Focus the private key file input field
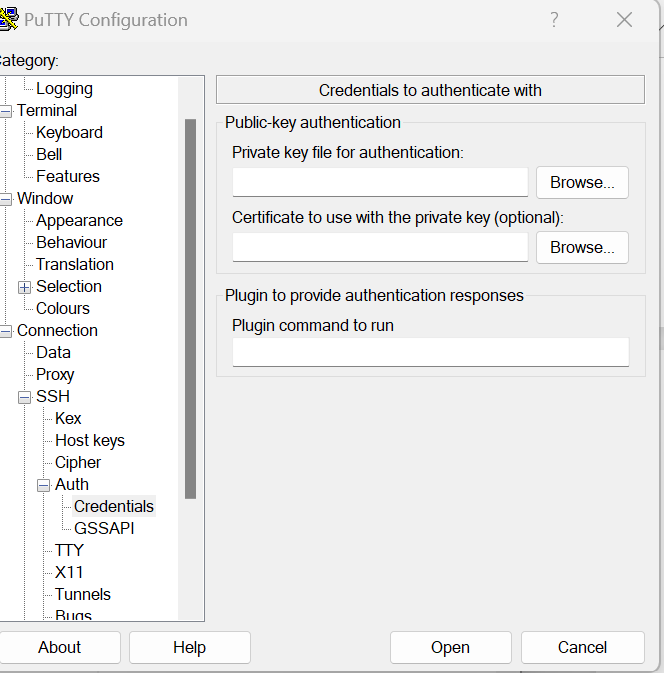 (x=380, y=182)
